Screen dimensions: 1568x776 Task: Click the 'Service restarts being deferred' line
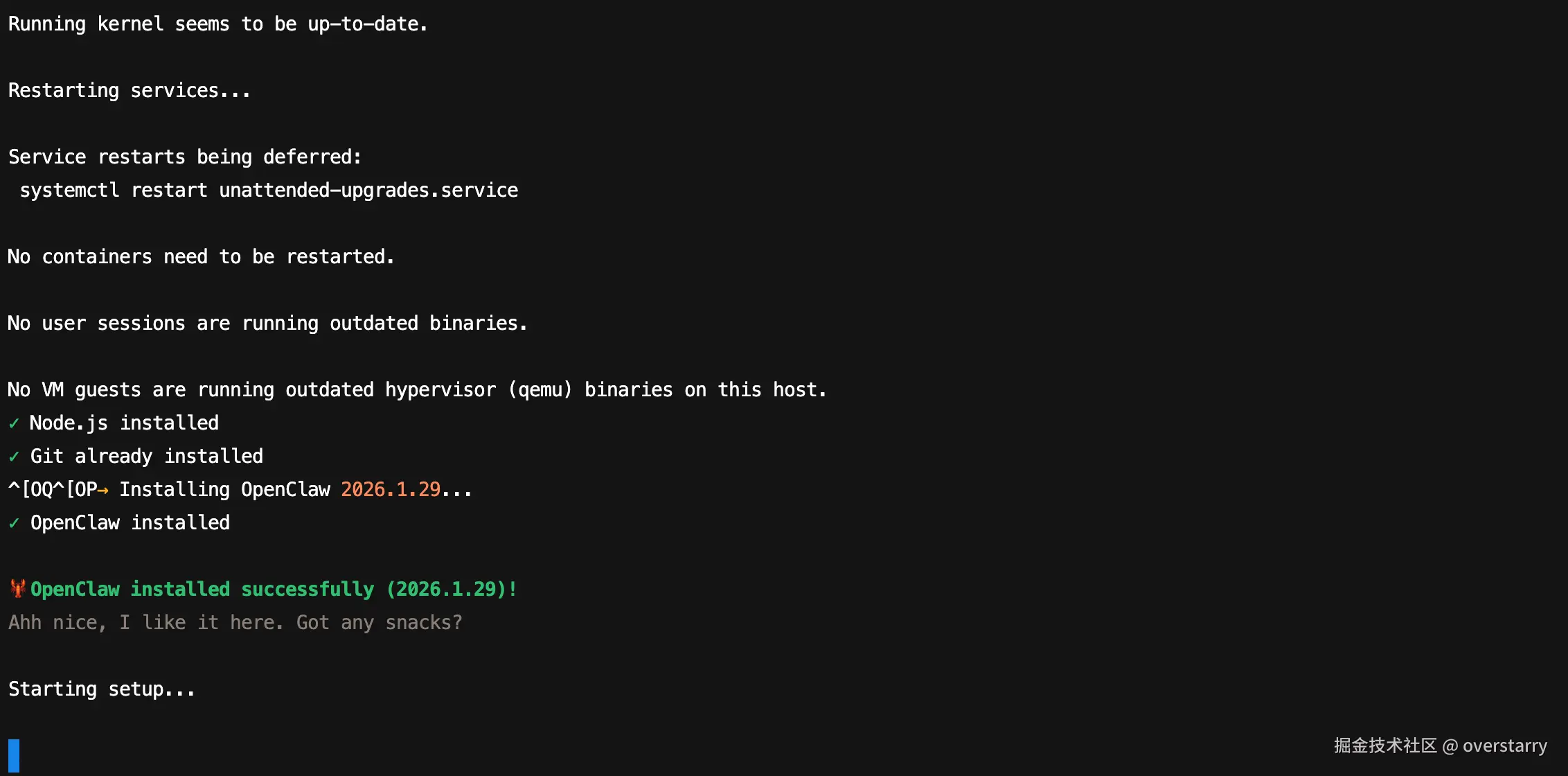click(185, 157)
